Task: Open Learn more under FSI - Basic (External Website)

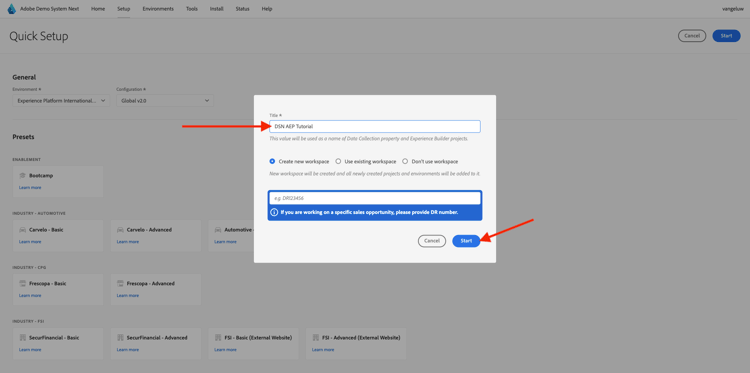Action: (x=225, y=350)
